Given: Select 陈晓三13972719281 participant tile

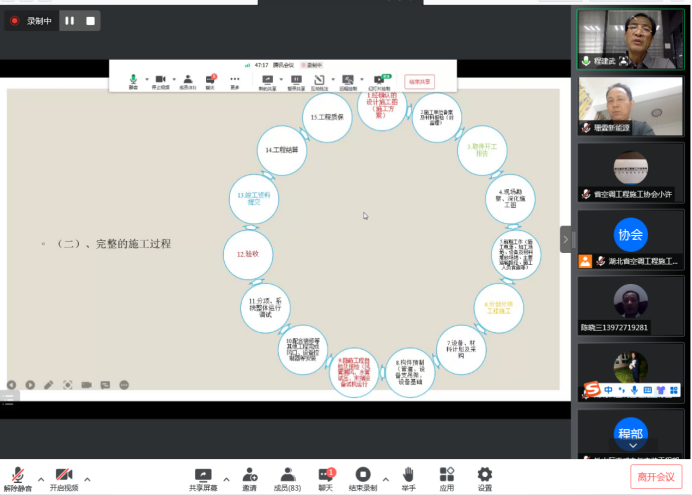Looking at the screenshot, I should pyautogui.click(x=631, y=307).
